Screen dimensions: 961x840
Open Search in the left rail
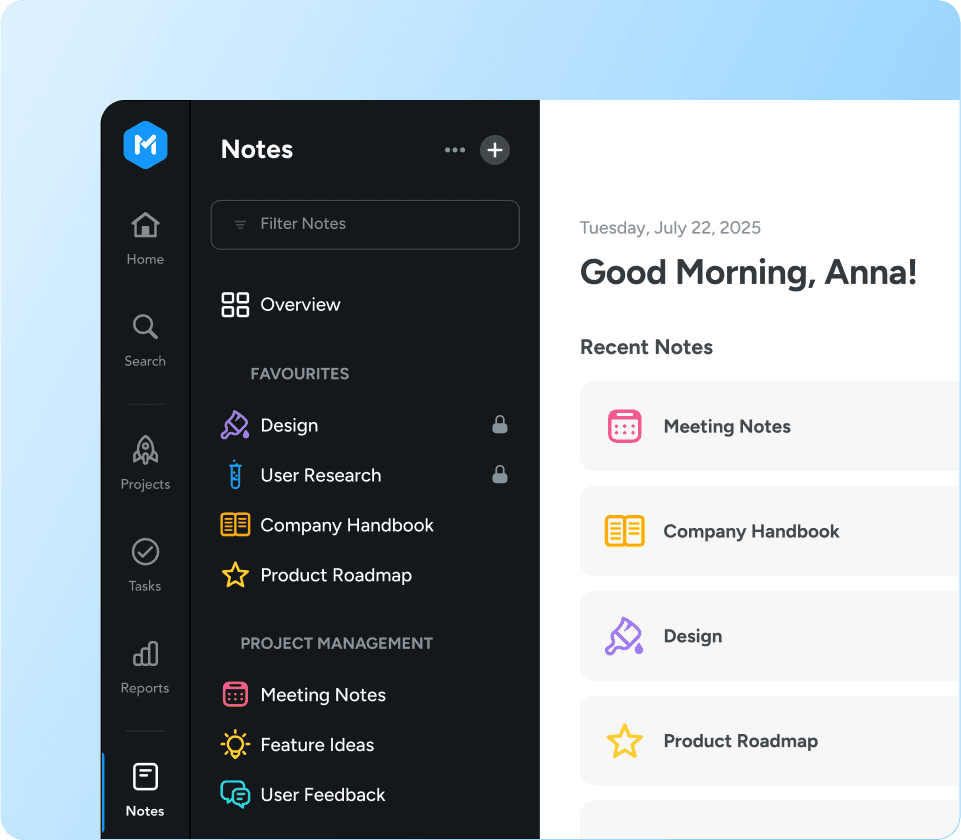[145, 340]
